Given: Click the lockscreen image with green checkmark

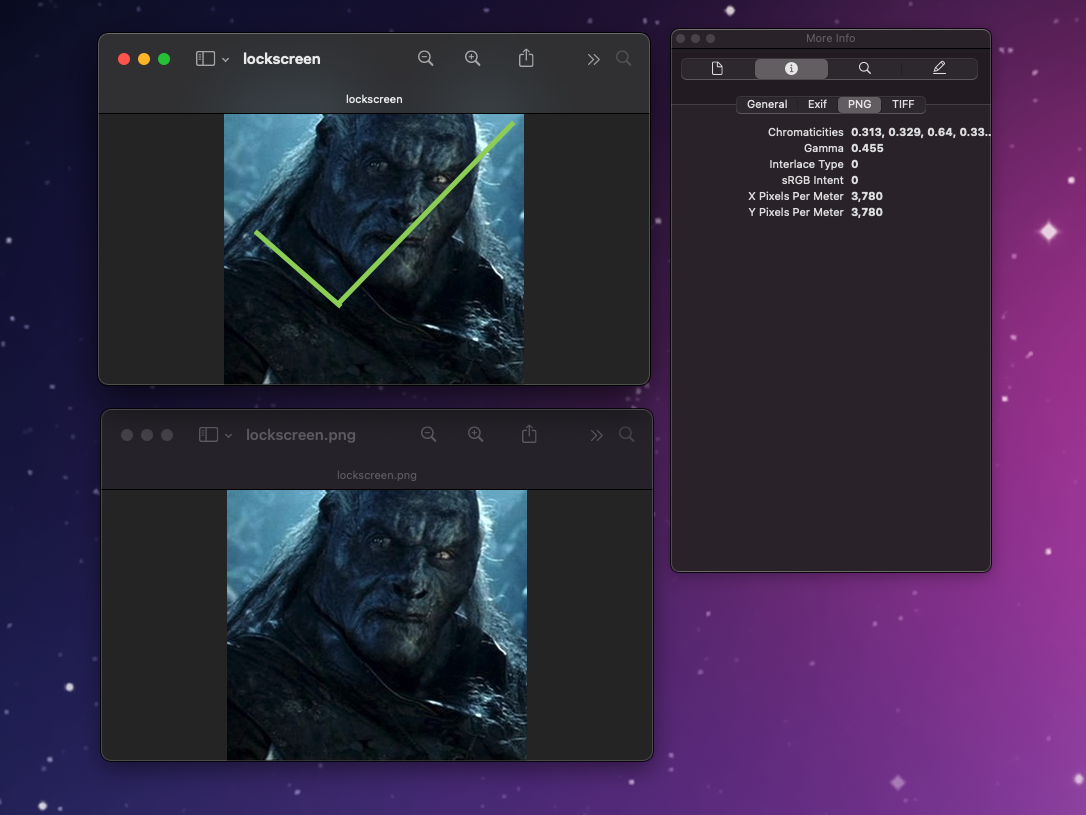Looking at the screenshot, I should click(374, 249).
